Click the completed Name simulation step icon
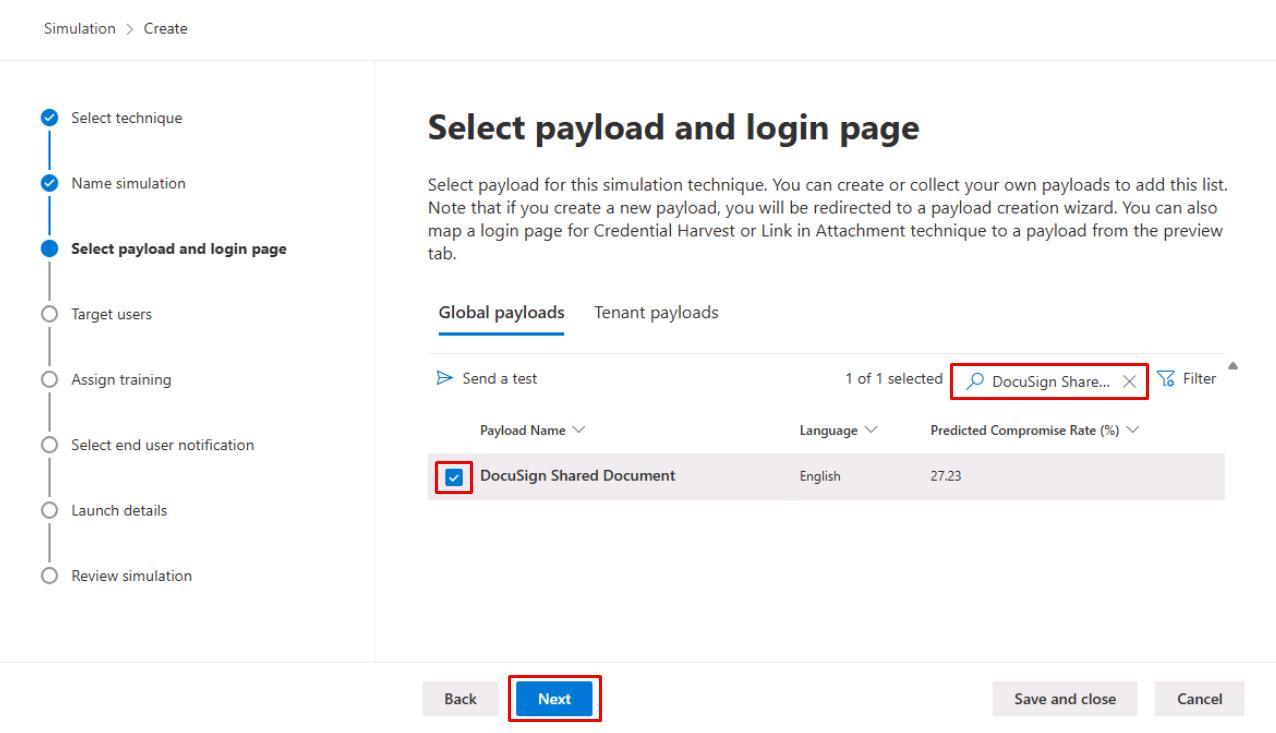 point(49,184)
